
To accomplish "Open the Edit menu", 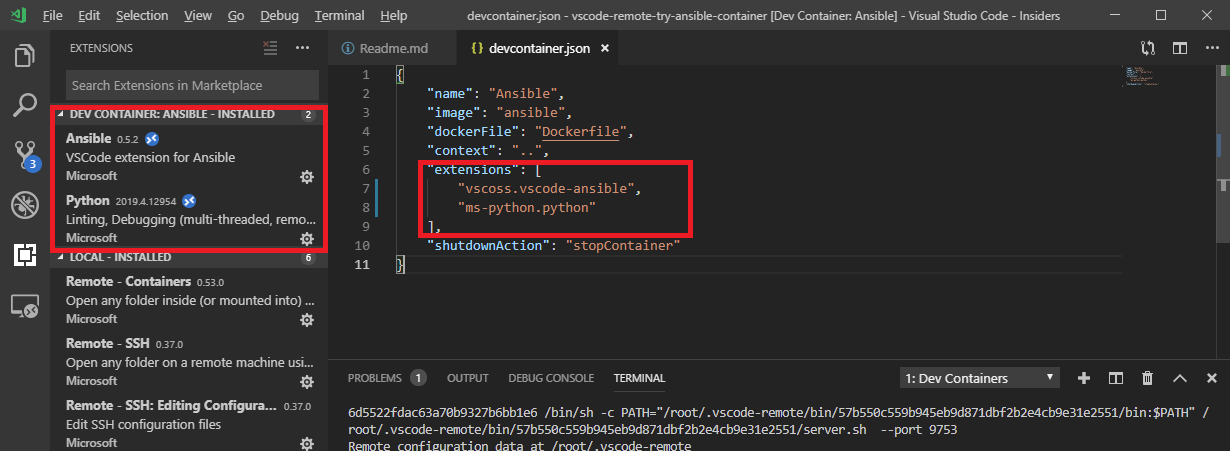I will tap(89, 16).
